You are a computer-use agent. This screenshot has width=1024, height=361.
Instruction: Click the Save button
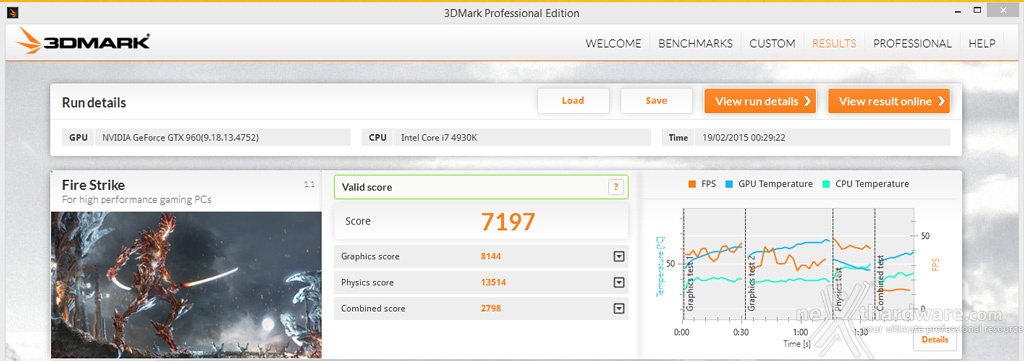(656, 101)
